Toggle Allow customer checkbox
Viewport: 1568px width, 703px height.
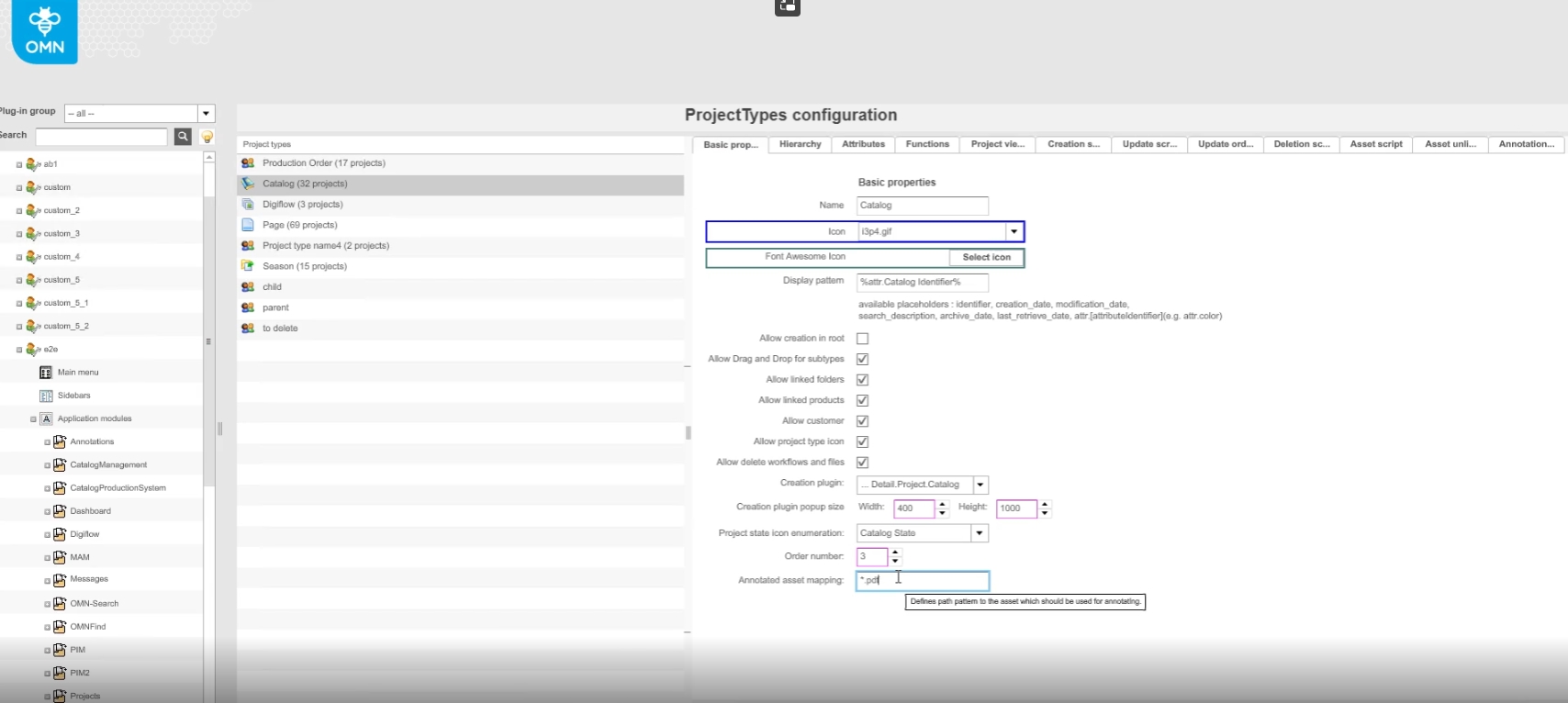pos(862,421)
